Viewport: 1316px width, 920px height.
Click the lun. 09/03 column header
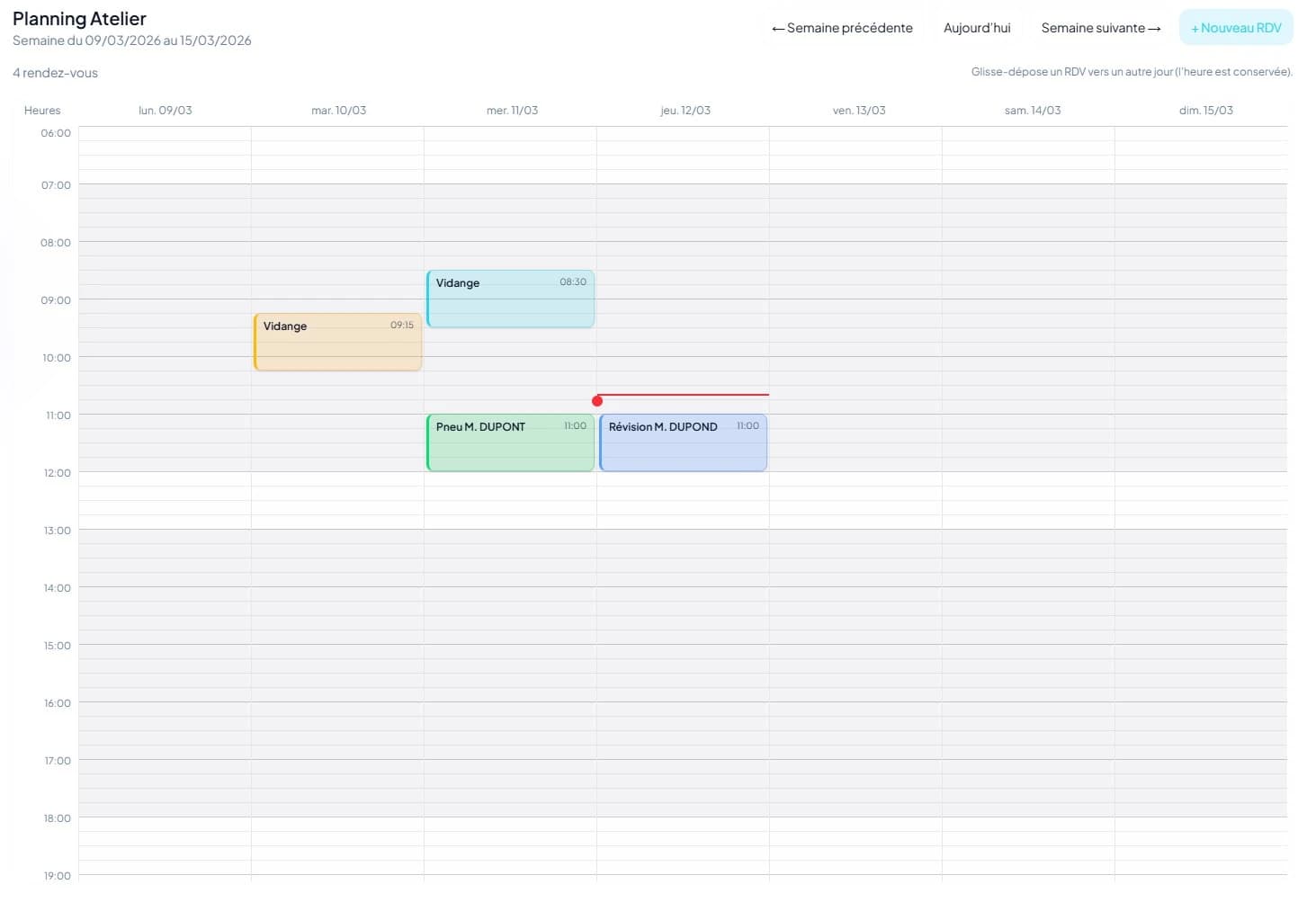(165, 110)
